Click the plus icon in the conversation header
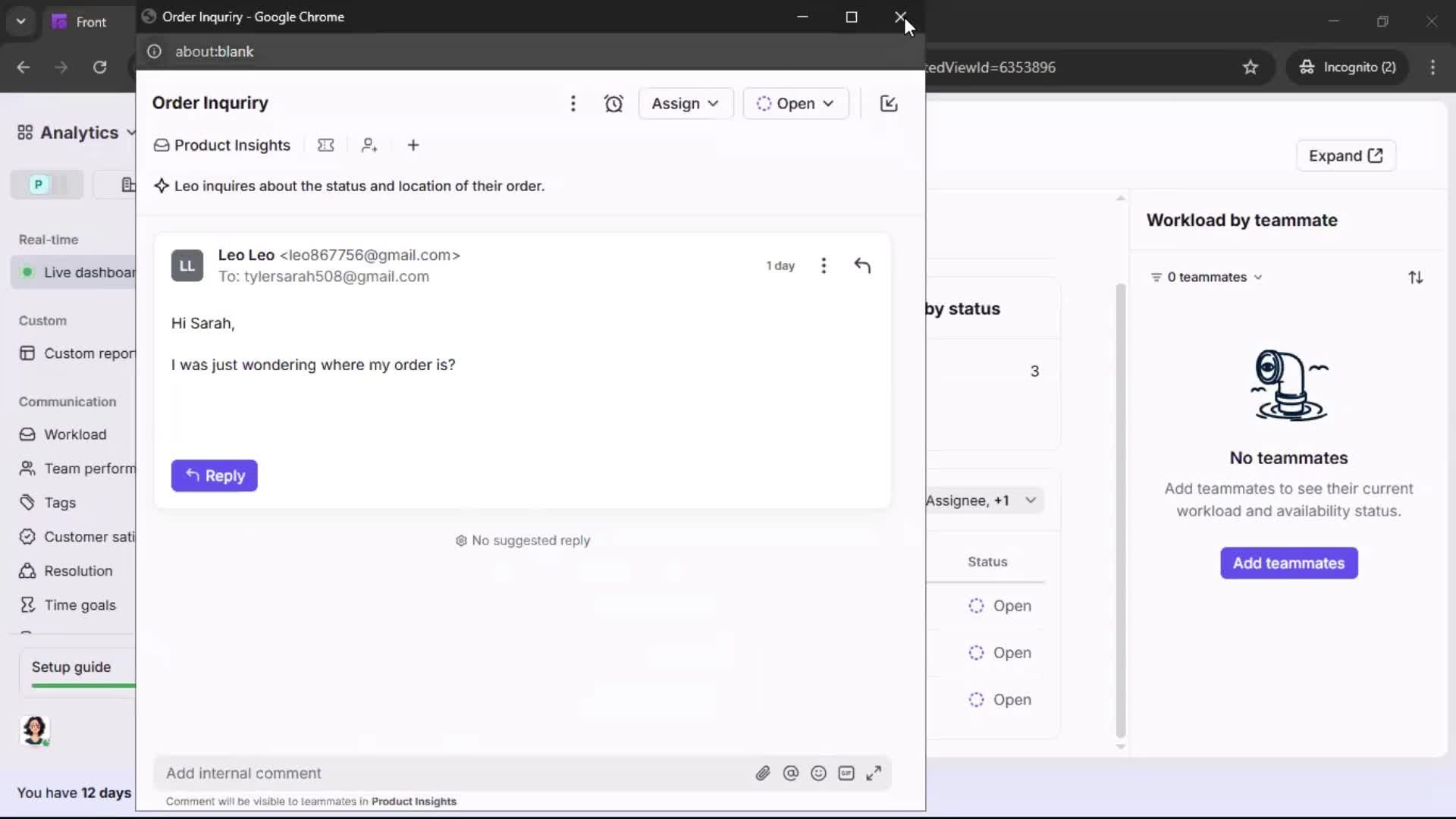This screenshot has width=1456, height=819. click(413, 145)
